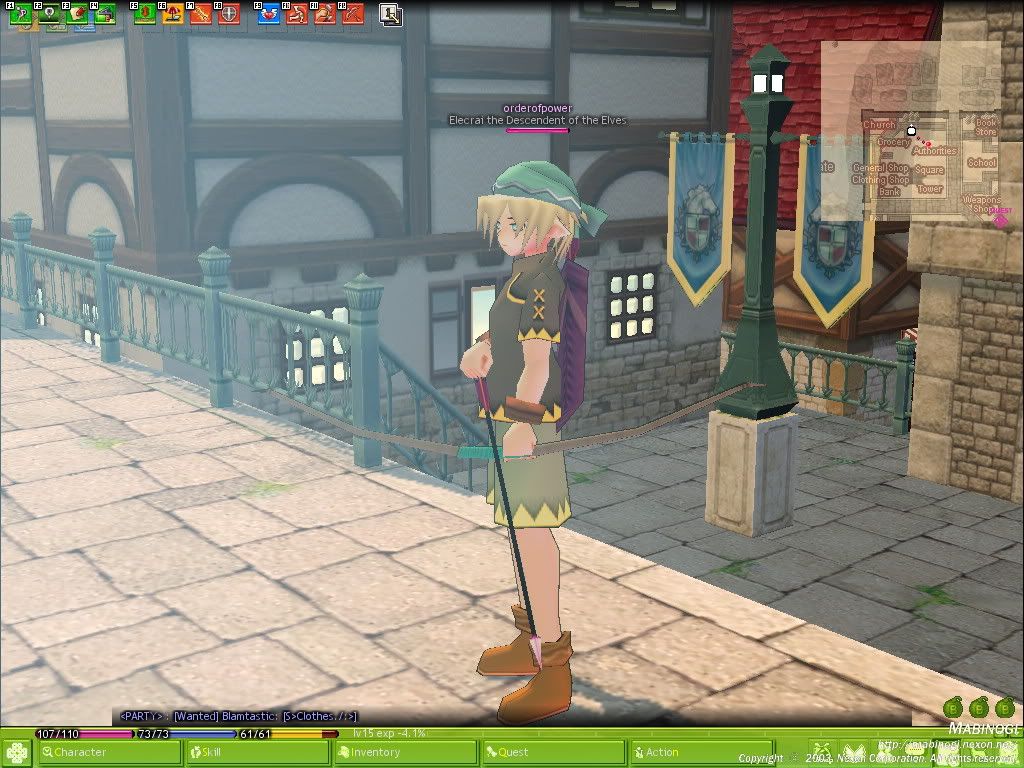Click the first green B bag icon
The image size is (1024, 768).
click(951, 708)
